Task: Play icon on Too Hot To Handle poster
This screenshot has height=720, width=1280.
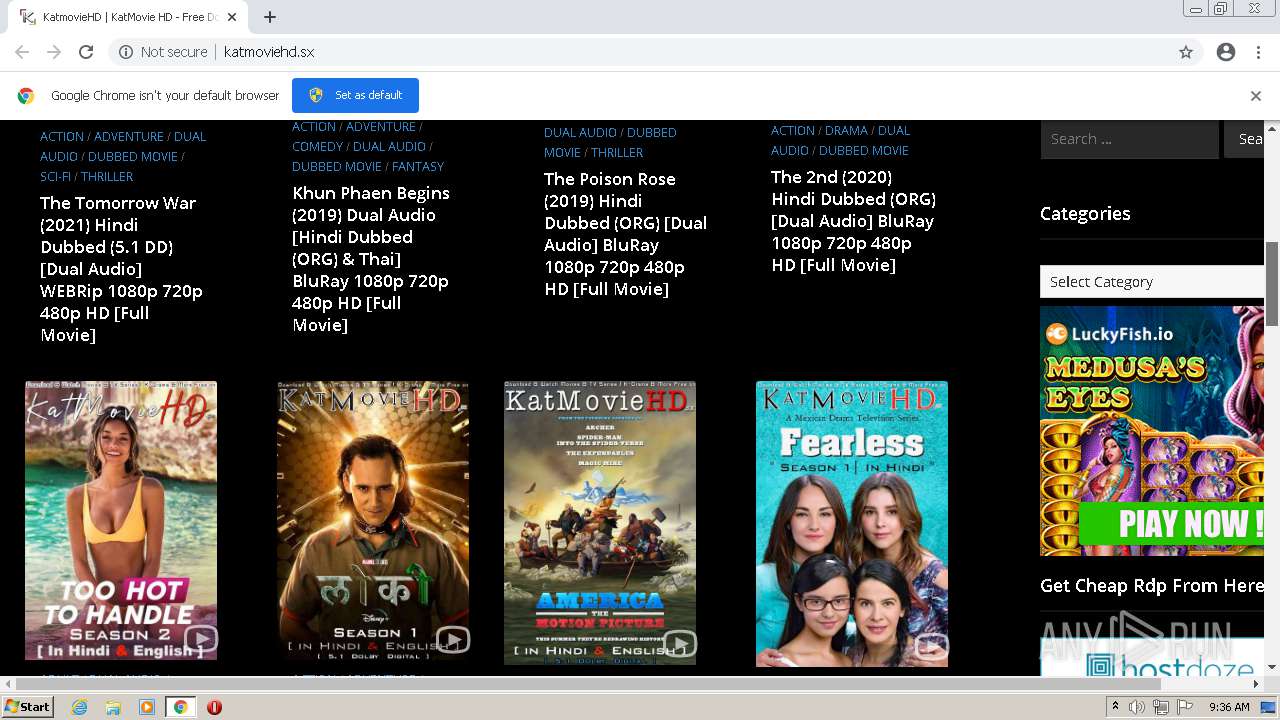Action: tap(200, 638)
